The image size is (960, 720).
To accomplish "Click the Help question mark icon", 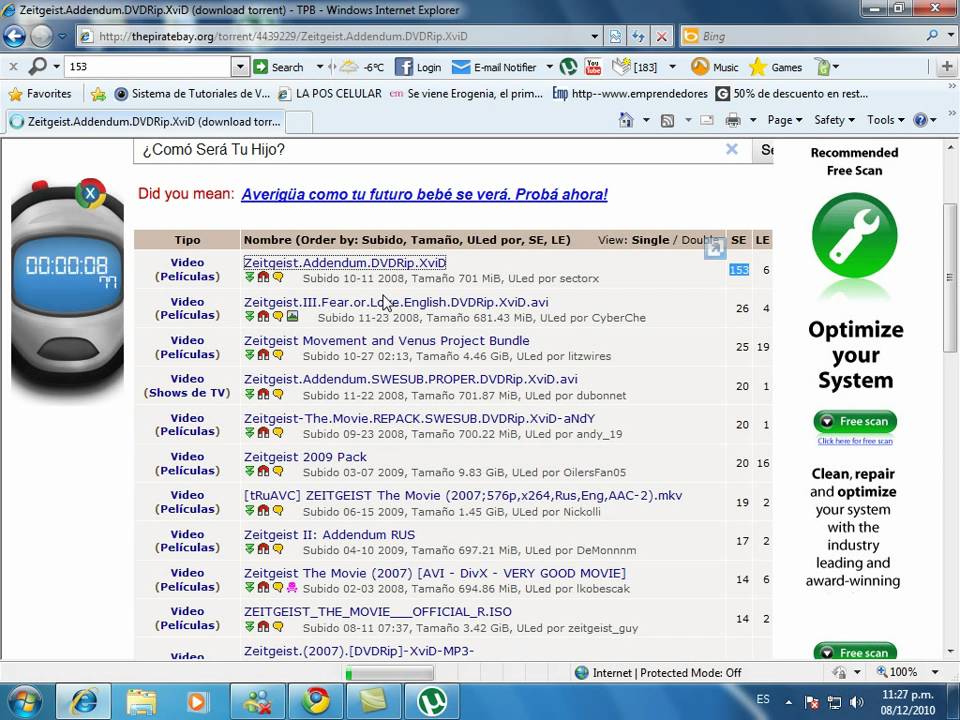I will [x=920, y=120].
